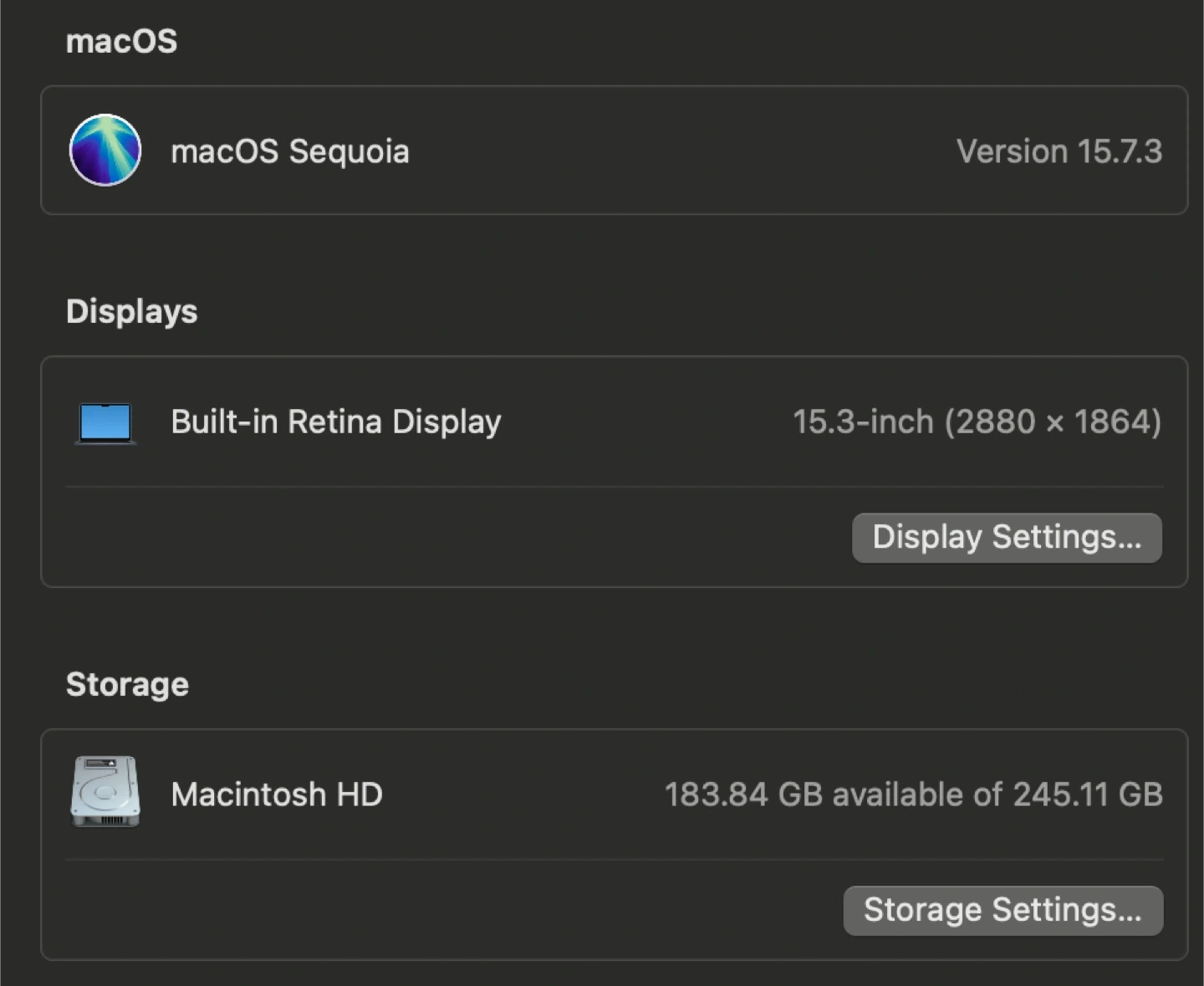1204x986 pixels.
Task: Click the (2880 × 1864) resolution value
Action: (1053, 422)
